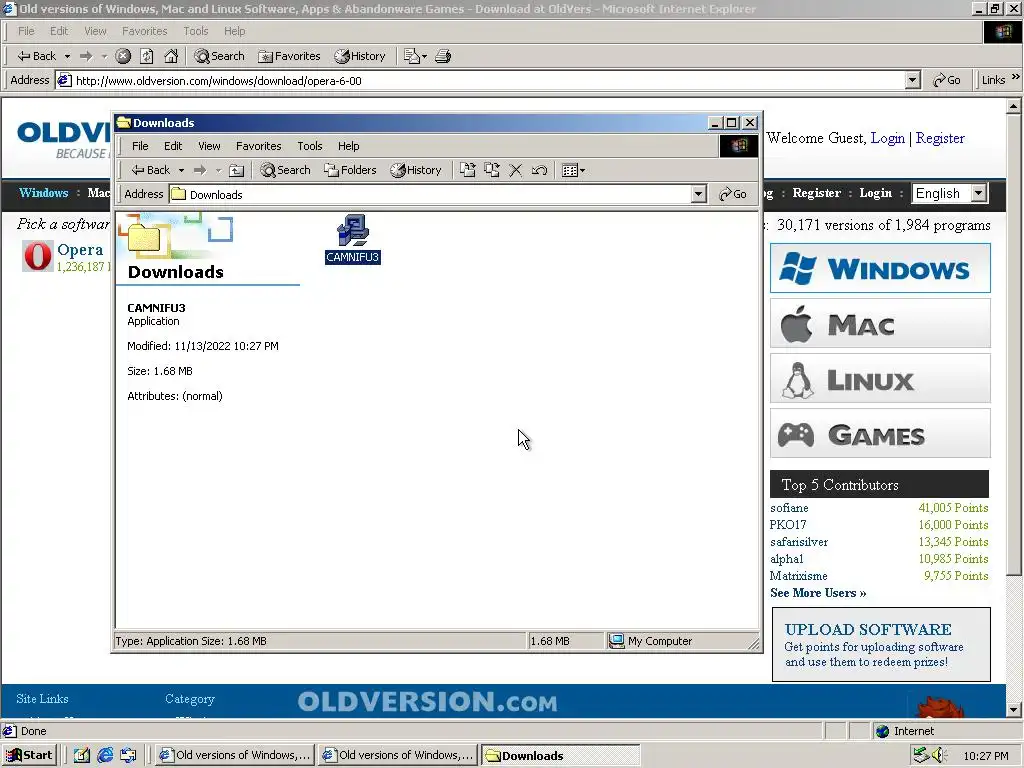
Task: Expand the Links toolbar chevron
Action: pos(1016,77)
